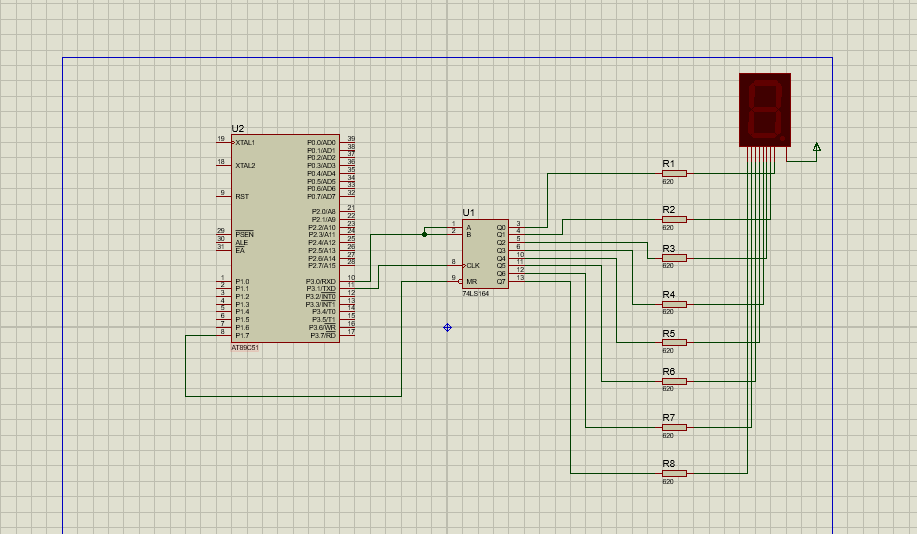Click the EA pin label on U2
The image size is (917, 534).
tap(240, 251)
